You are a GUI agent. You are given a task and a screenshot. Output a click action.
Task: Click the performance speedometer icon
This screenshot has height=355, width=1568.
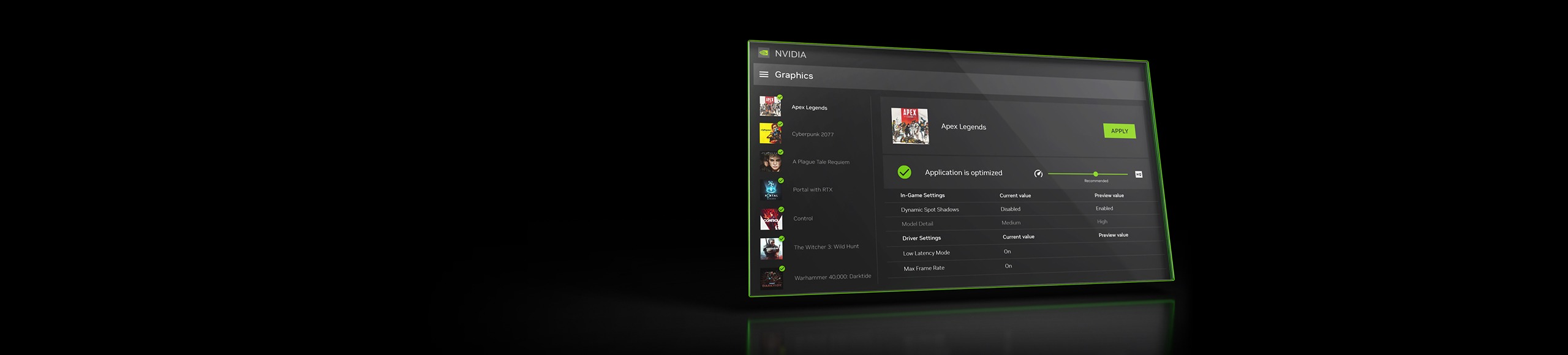pos(1038,174)
